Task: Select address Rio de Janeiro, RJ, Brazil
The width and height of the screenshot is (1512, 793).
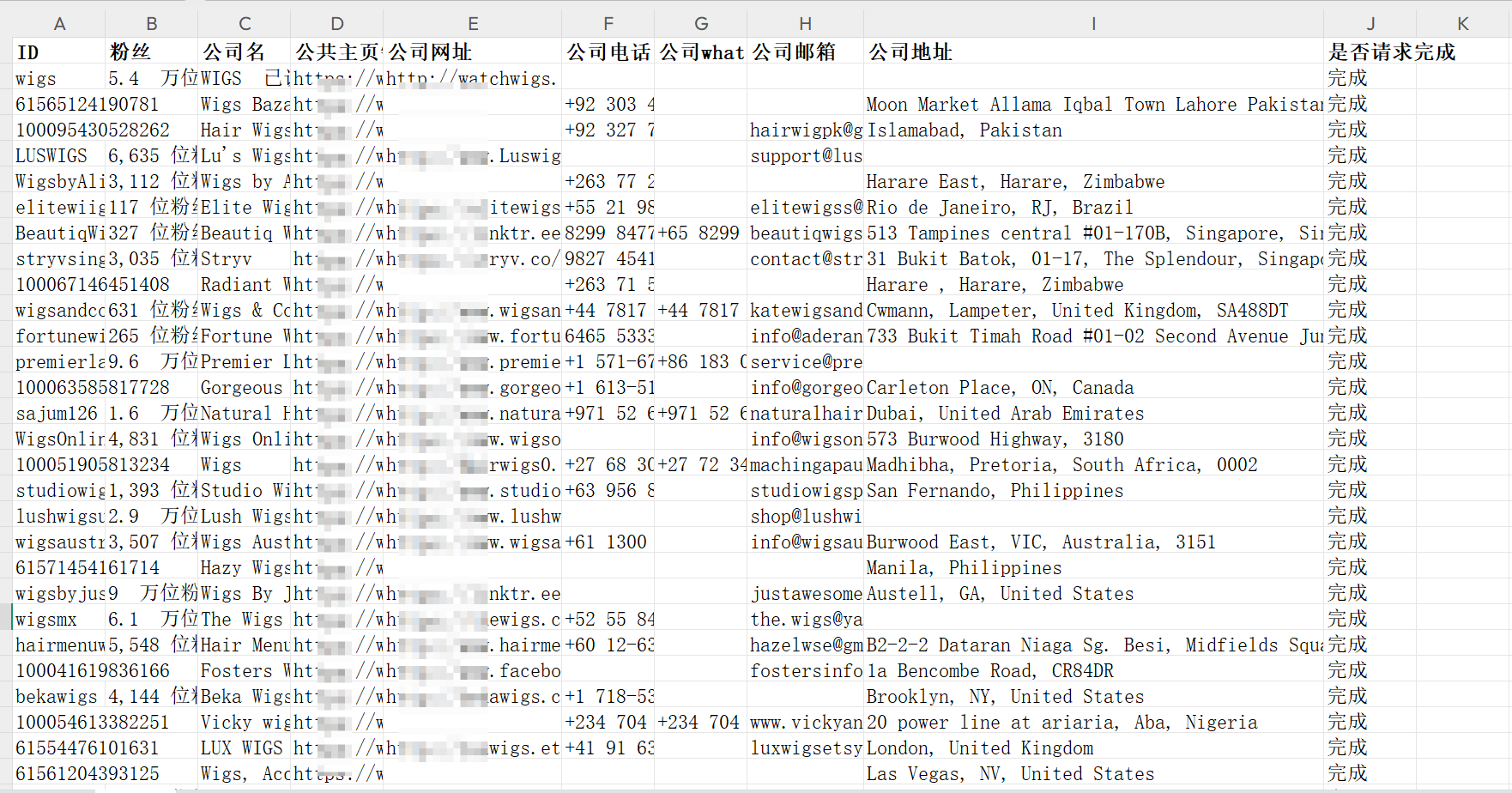Action: [x=1093, y=208]
